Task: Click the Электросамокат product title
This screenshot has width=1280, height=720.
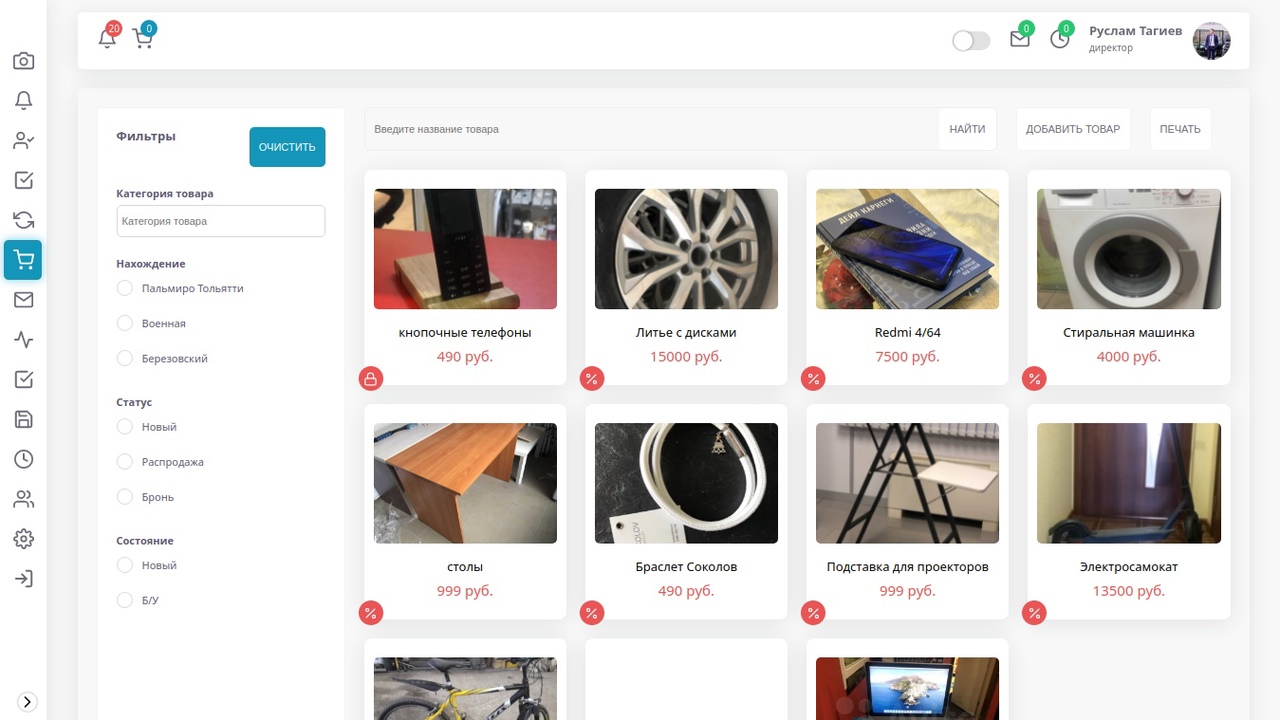Action: pos(1129,567)
